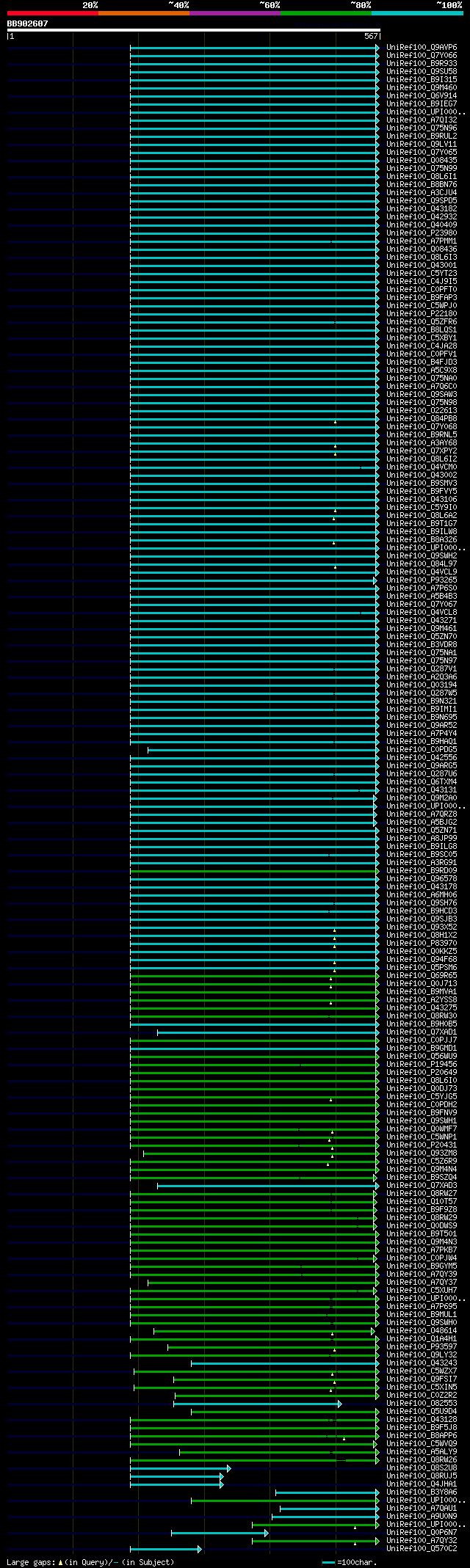Screen dimensions: 470x1568
Task: Select hit label UniRef100_A8JP99
Action: click(422, 838)
